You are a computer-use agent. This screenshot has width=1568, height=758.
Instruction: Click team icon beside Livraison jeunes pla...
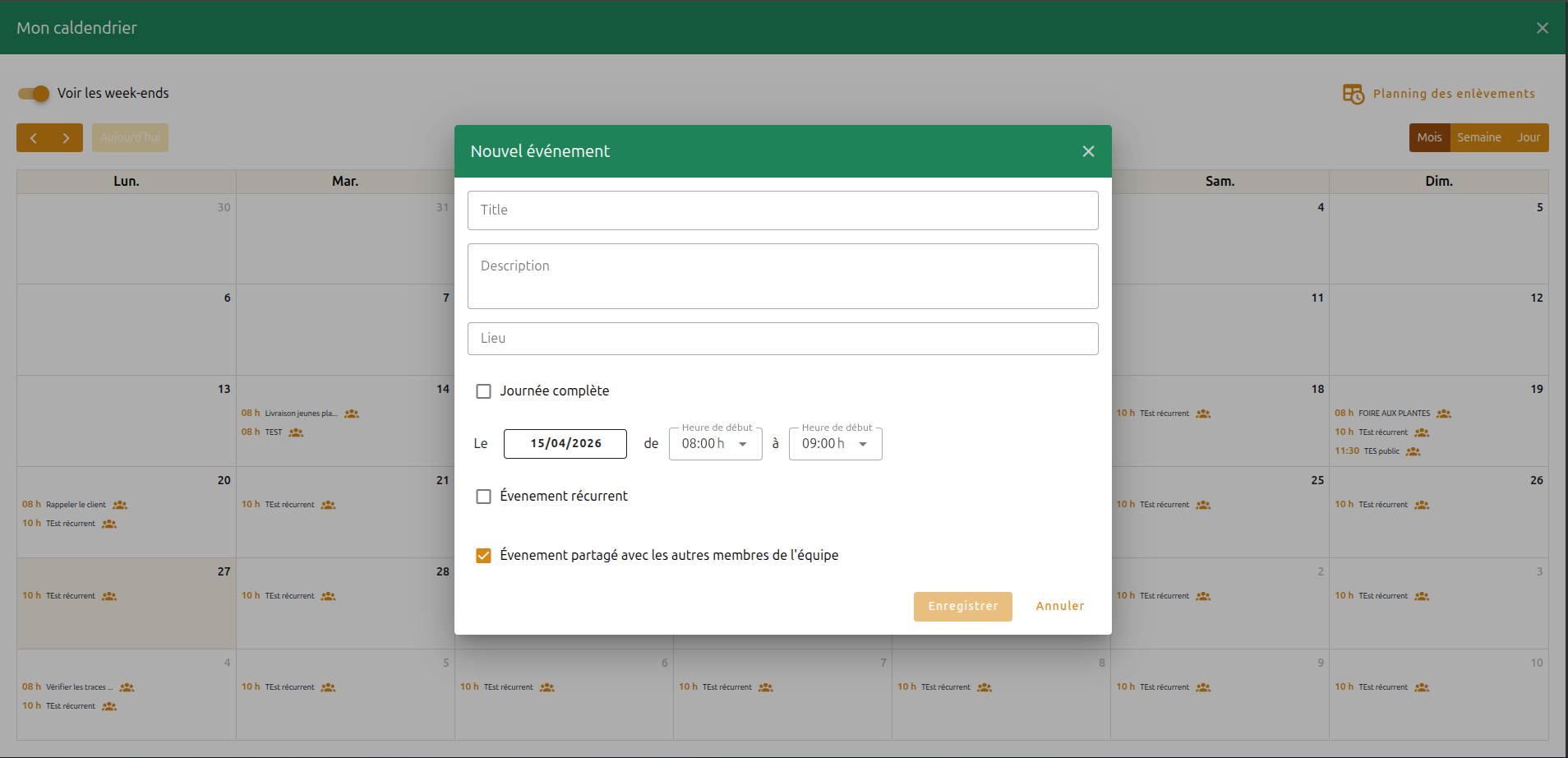point(352,414)
